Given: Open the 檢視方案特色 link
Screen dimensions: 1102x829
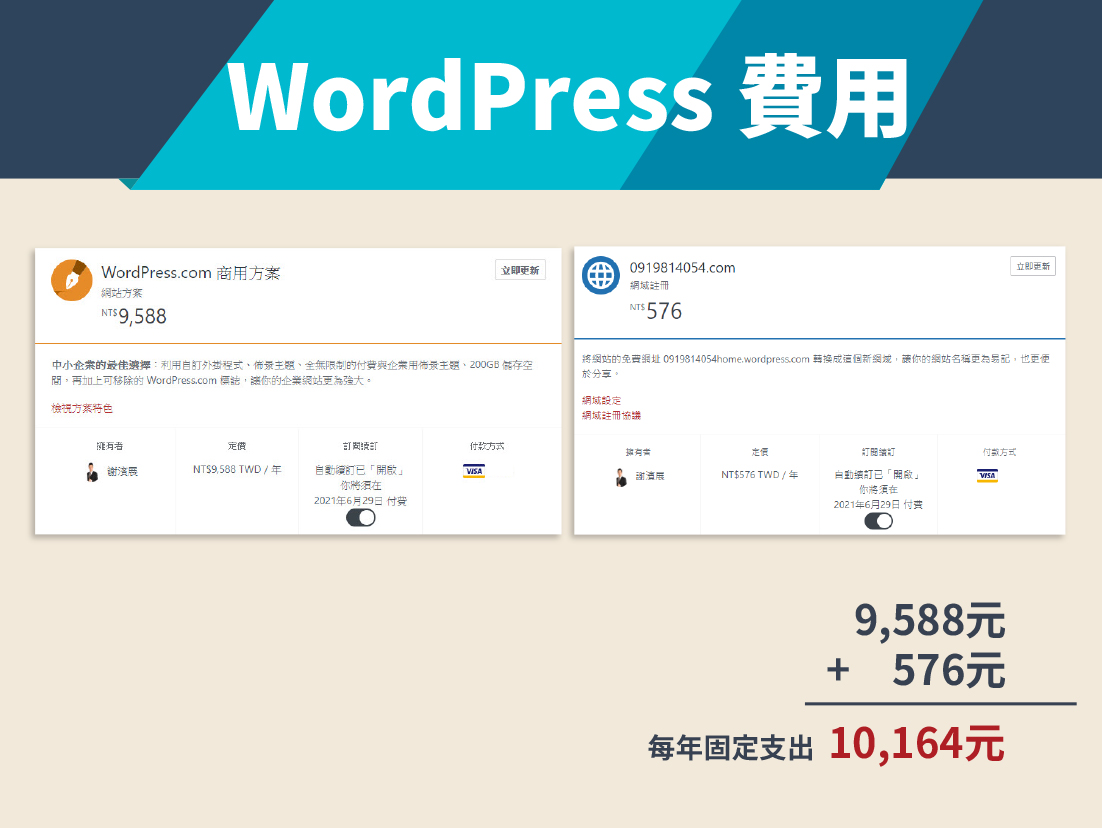Looking at the screenshot, I should 82,408.
